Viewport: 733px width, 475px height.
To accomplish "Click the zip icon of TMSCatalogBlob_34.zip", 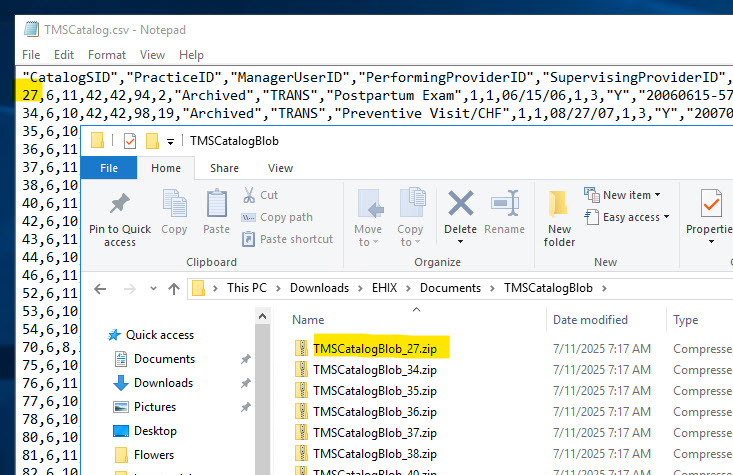I will click(302, 369).
